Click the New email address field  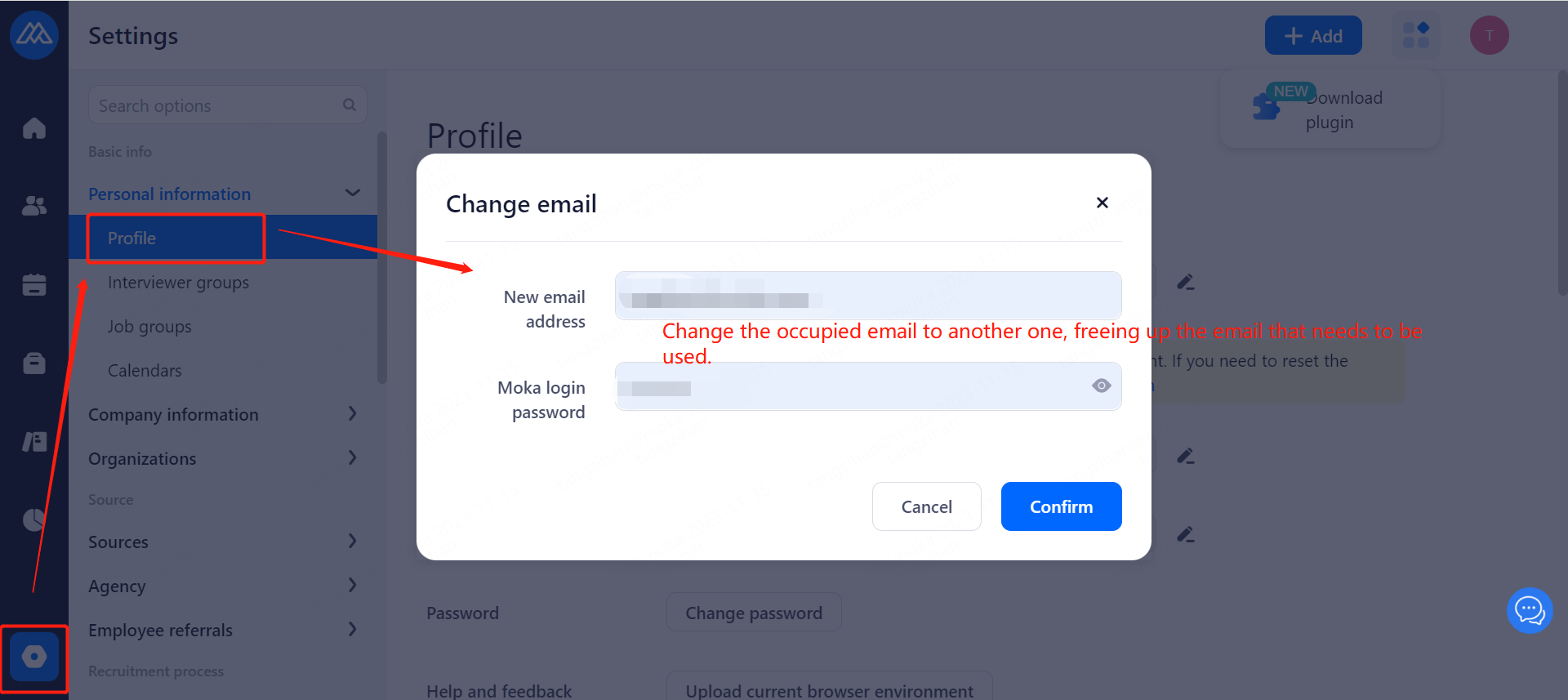[867, 296]
